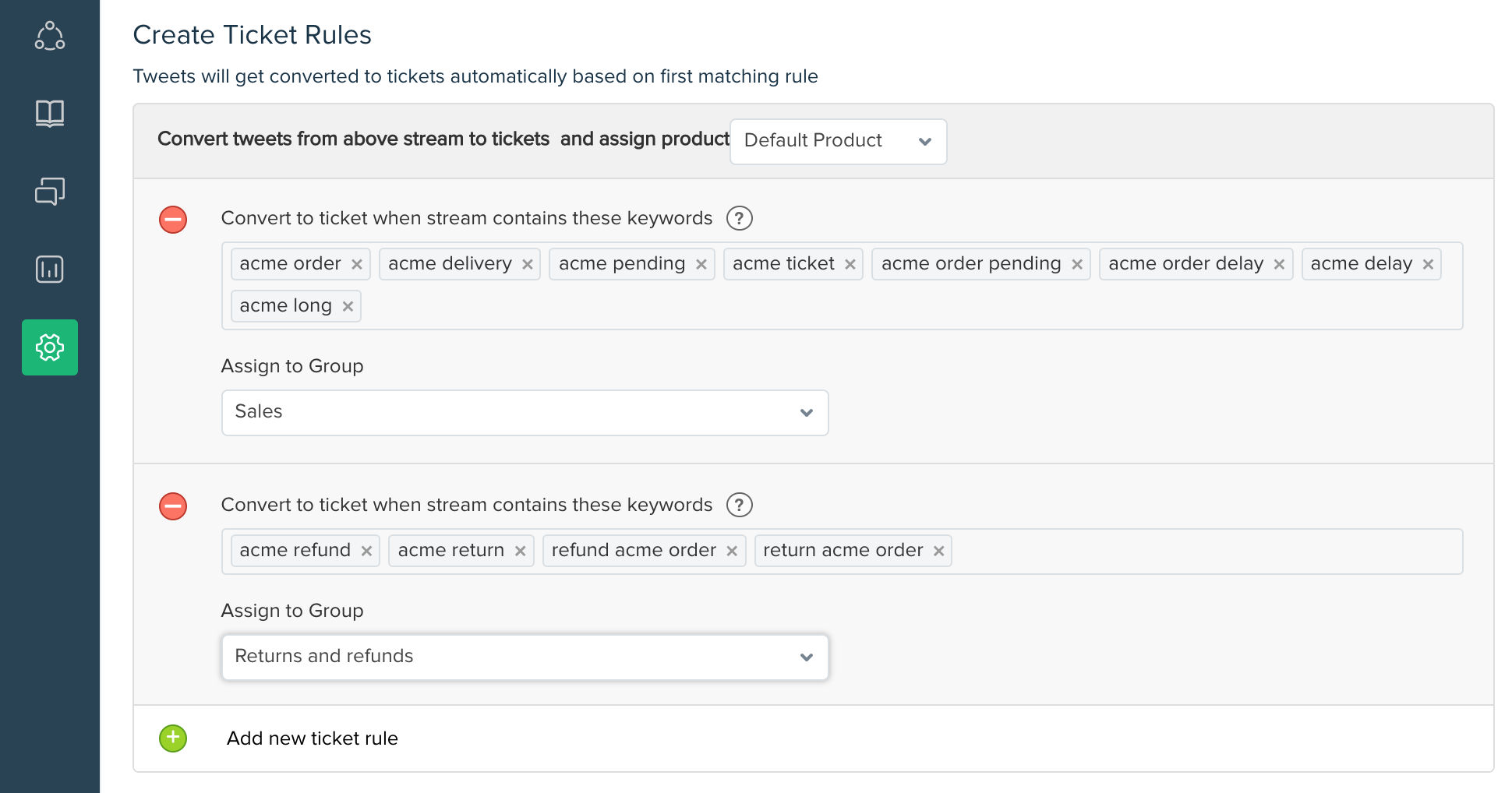
Task: Show help for second keywords question mark
Action: coord(739,505)
